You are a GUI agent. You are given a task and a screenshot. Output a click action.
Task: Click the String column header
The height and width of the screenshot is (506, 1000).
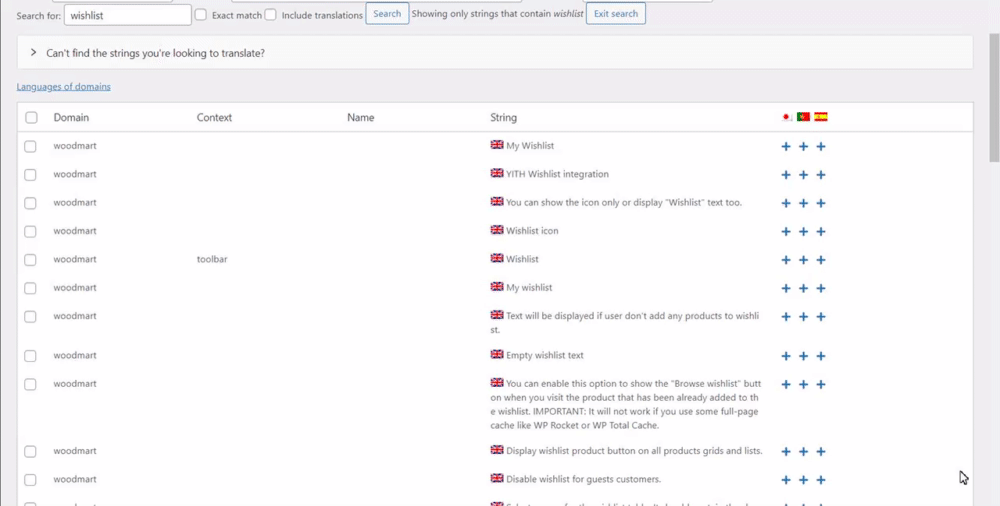click(x=503, y=117)
